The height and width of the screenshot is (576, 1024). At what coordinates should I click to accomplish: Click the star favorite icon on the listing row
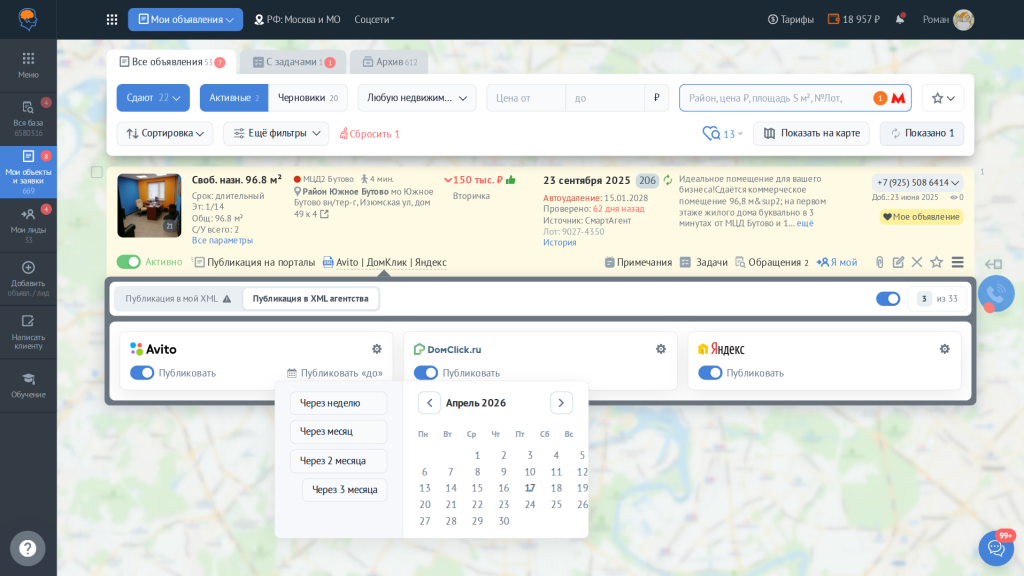click(937, 262)
